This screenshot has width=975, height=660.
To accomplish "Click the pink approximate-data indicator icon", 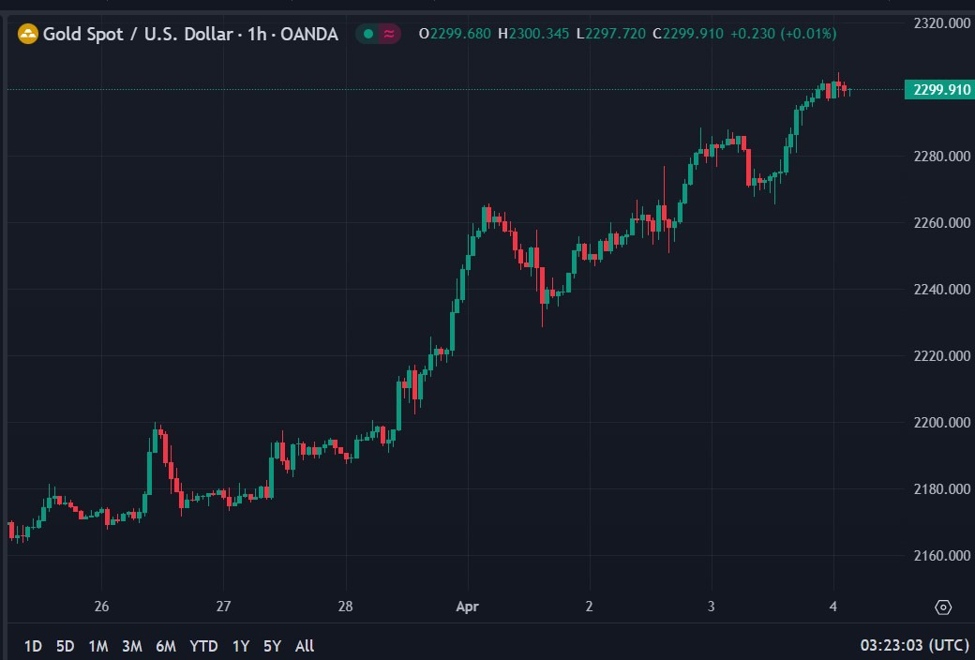I will click(389, 34).
